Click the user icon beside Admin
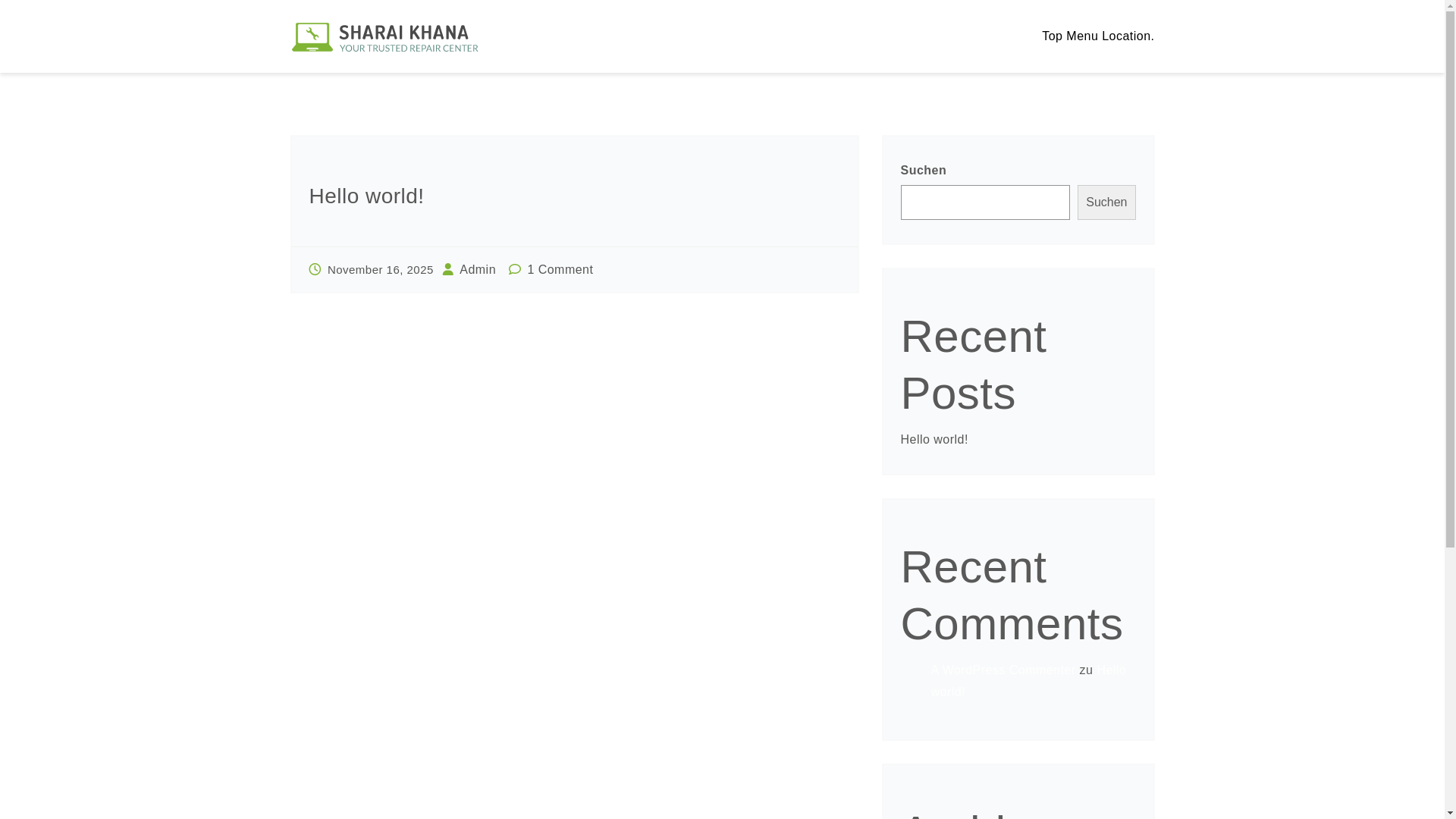The width and height of the screenshot is (1456, 819). coord(448,269)
